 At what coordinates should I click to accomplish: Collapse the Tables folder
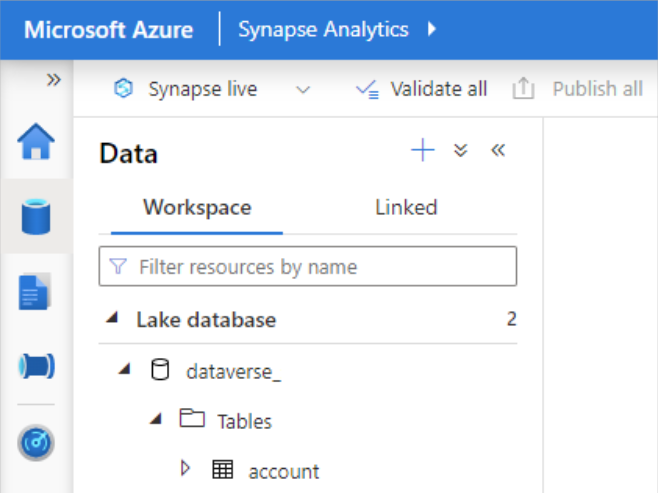click(x=155, y=419)
